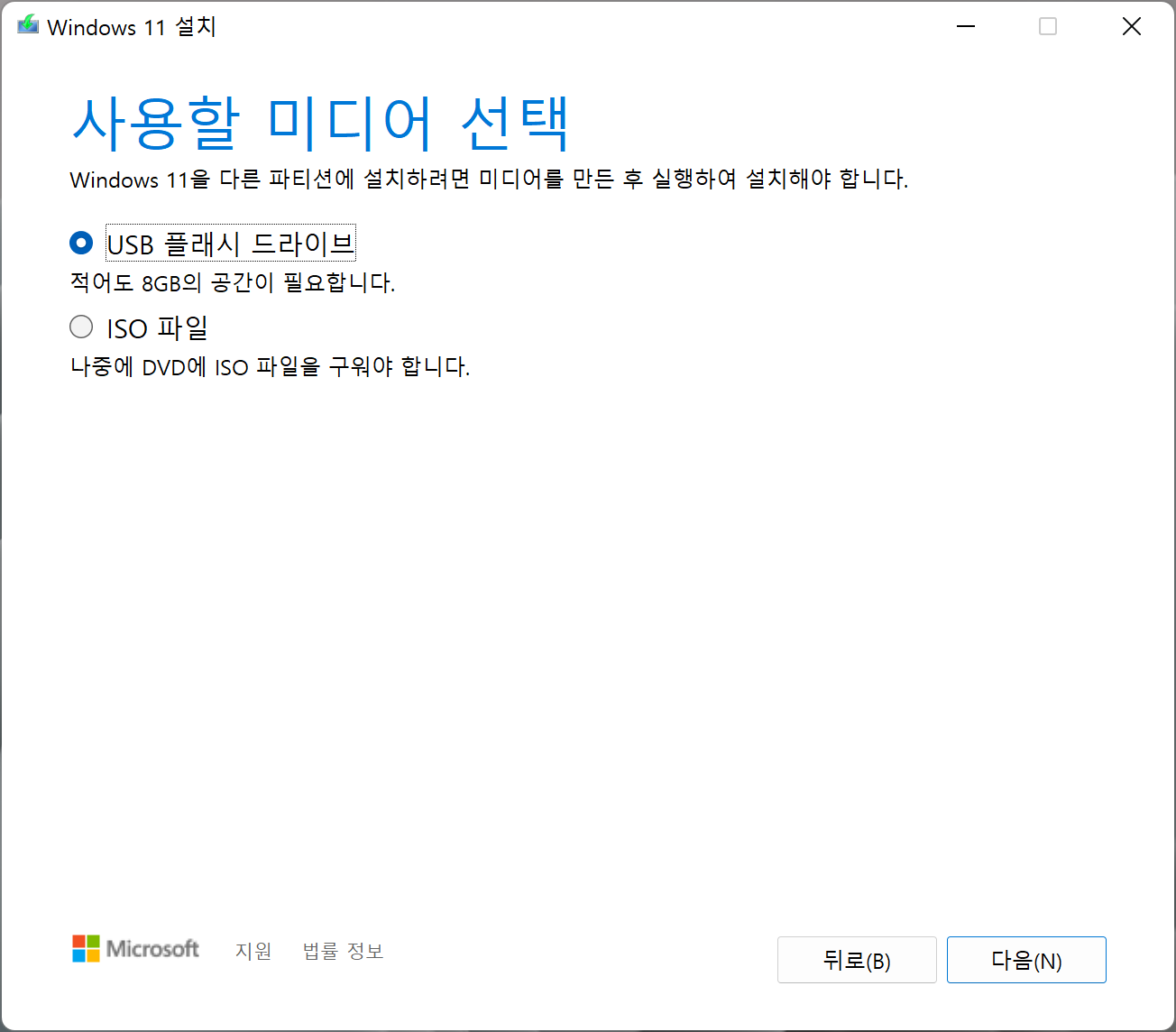This screenshot has width=1176, height=1032.
Task: Close the Windows 11 설치 window
Action: pos(1132,27)
